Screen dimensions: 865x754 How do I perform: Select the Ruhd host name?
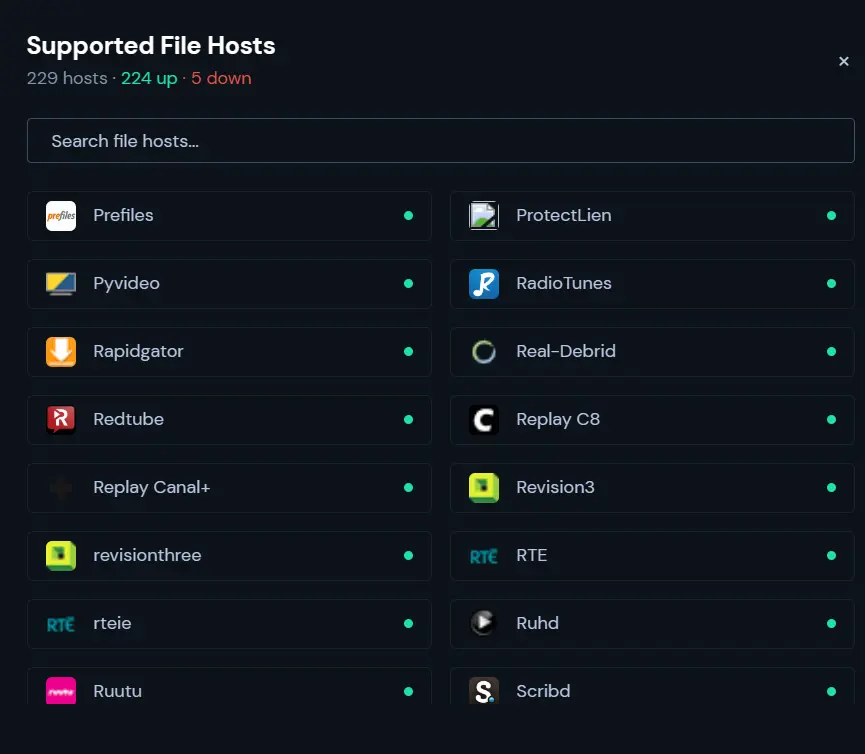tap(537, 623)
